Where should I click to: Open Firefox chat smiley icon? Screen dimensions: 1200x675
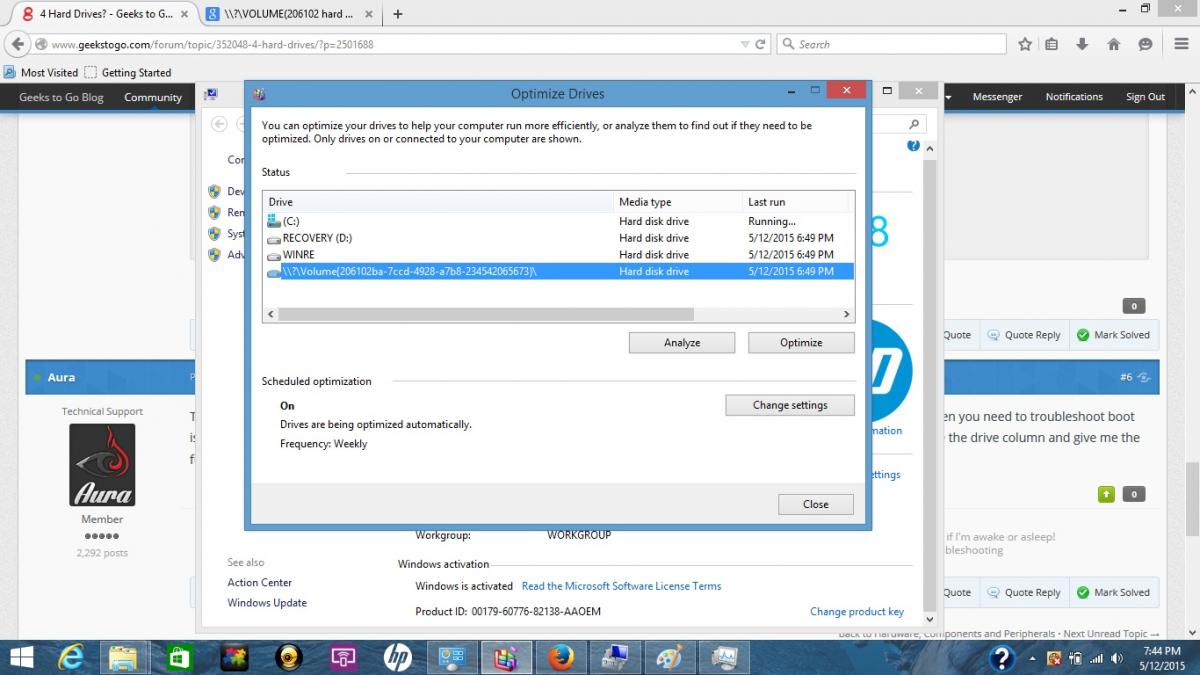(x=1145, y=44)
